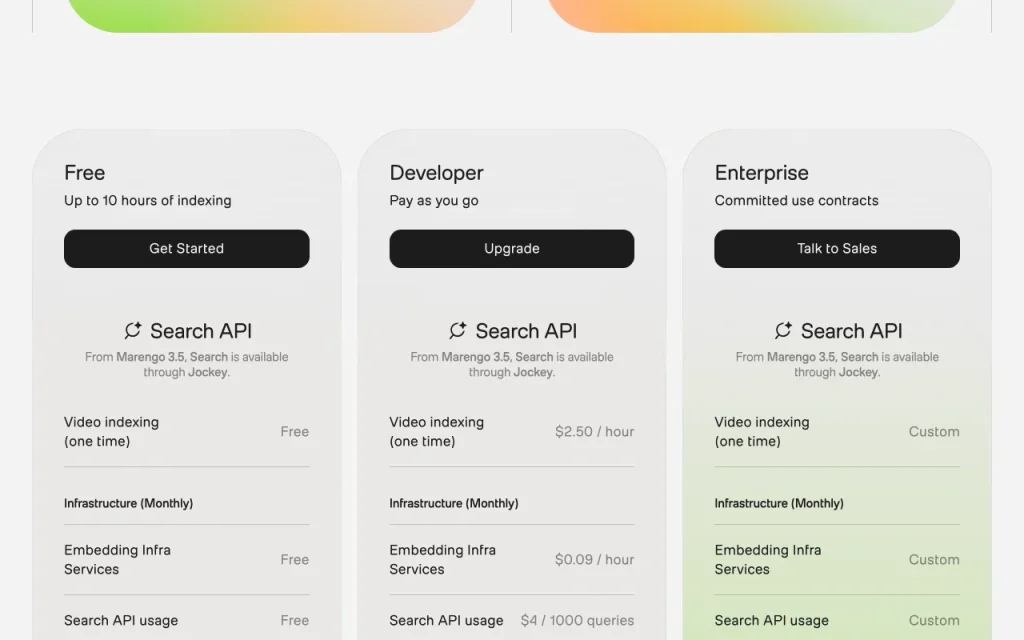Click the 'Pay as you go' subtitle
The height and width of the screenshot is (640, 1024).
pyautogui.click(x=434, y=200)
